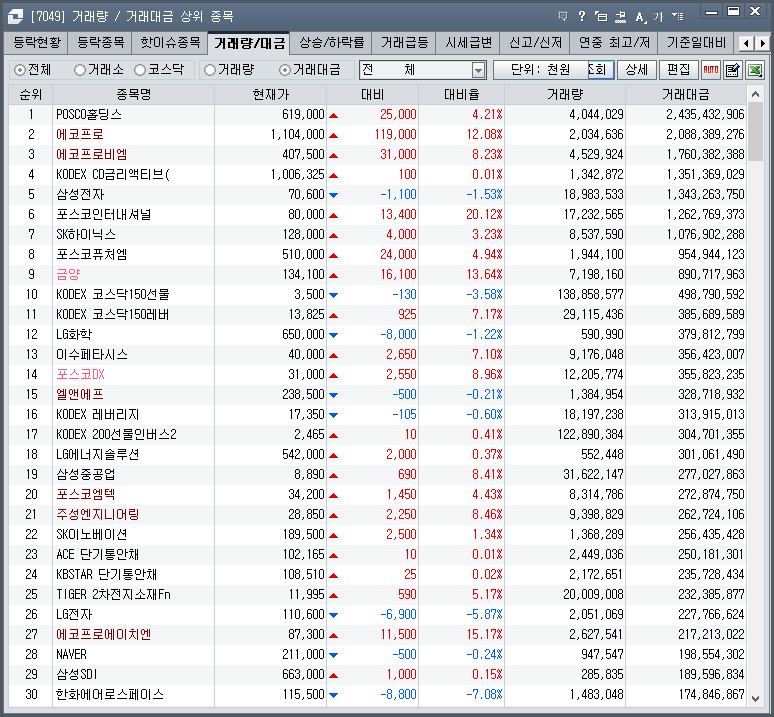Select the 에코프로비엠 stock name
Screen dimensions: 774x717
point(92,154)
